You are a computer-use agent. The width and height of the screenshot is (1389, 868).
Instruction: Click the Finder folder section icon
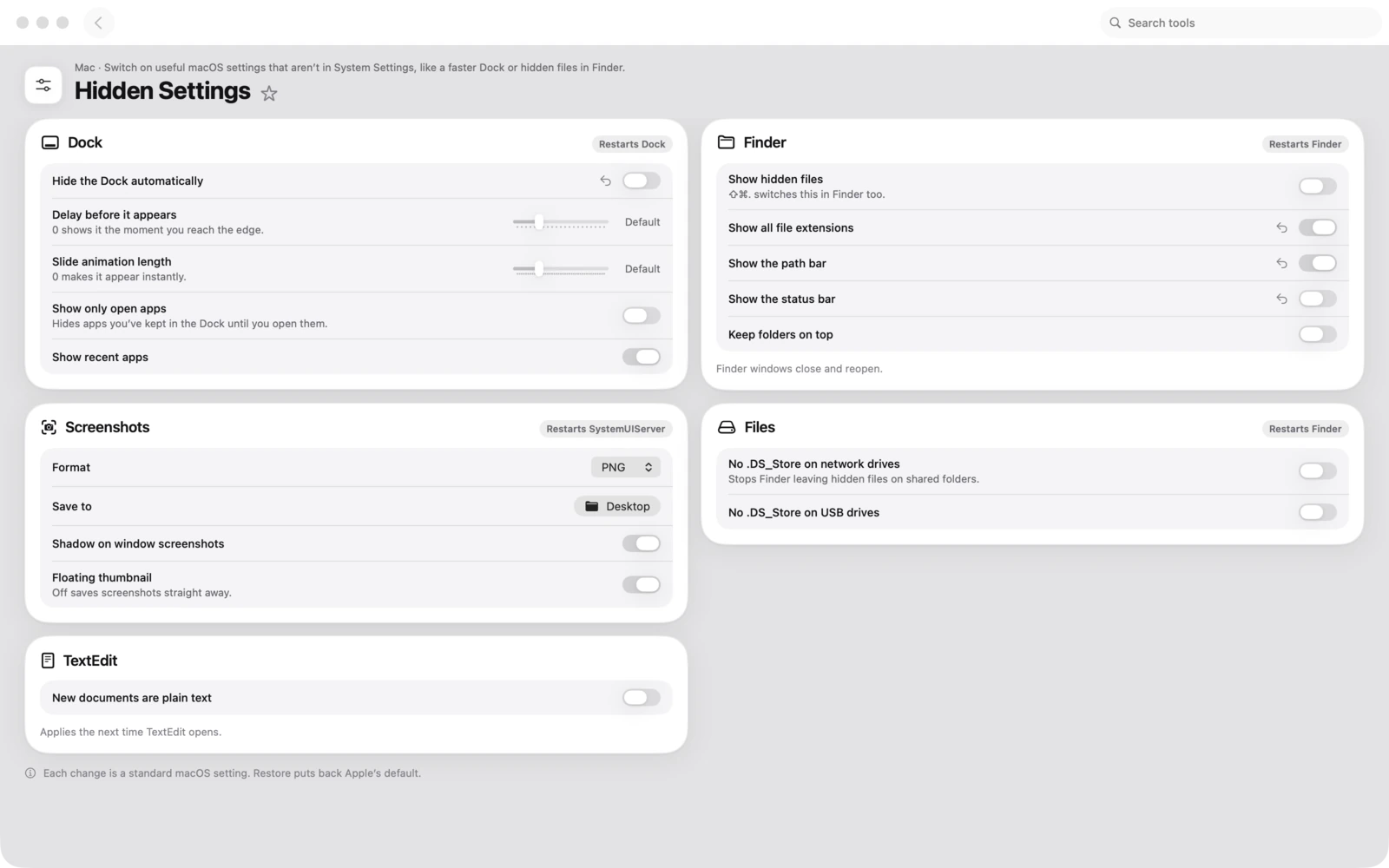pyautogui.click(x=727, y=142)
